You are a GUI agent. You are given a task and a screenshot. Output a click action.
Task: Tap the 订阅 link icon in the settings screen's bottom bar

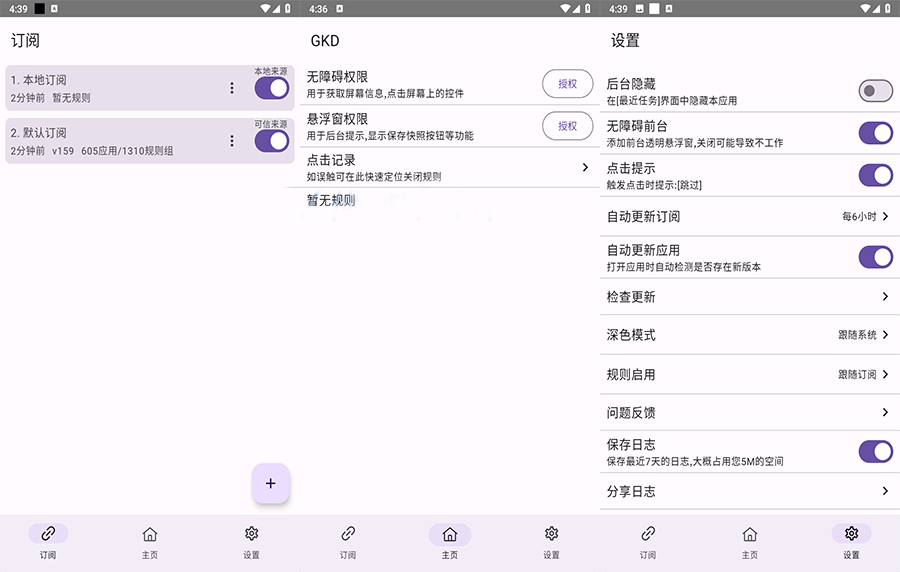pos(648,534)
